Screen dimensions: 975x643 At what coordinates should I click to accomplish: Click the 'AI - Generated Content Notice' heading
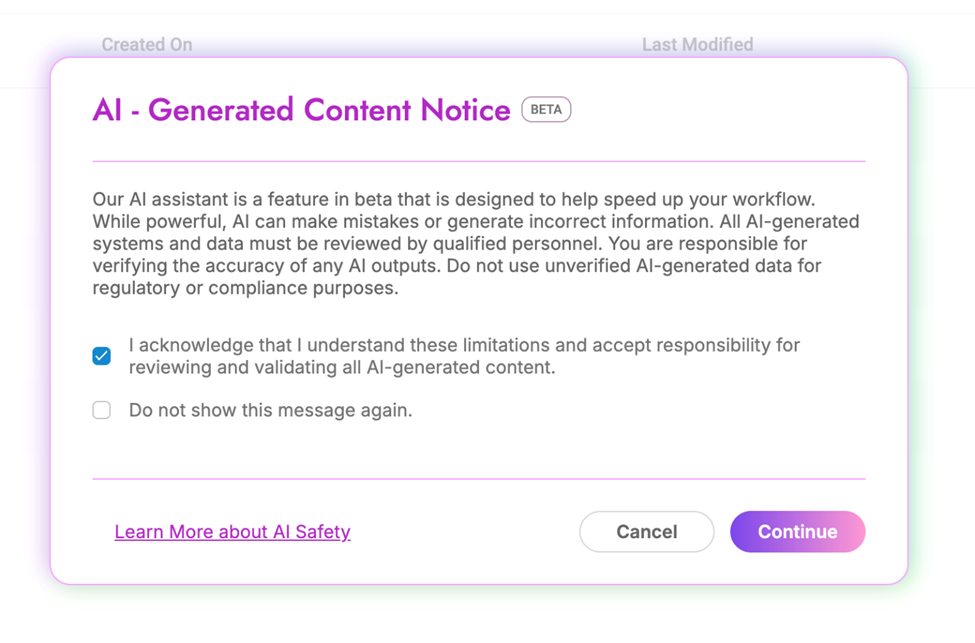click(x=301, y=110)
